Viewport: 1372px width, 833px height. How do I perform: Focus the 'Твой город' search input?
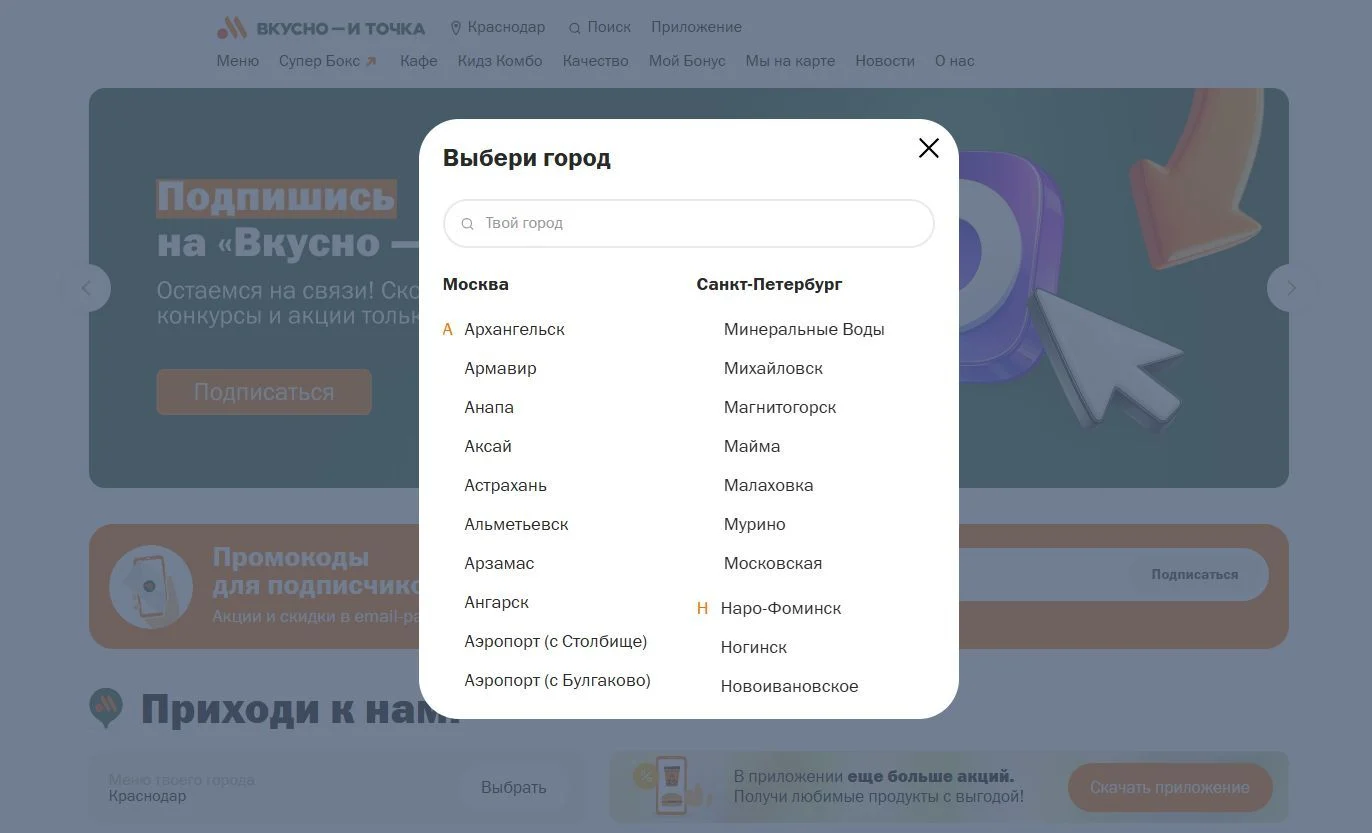pyautogui.click(x=688, y=223)
